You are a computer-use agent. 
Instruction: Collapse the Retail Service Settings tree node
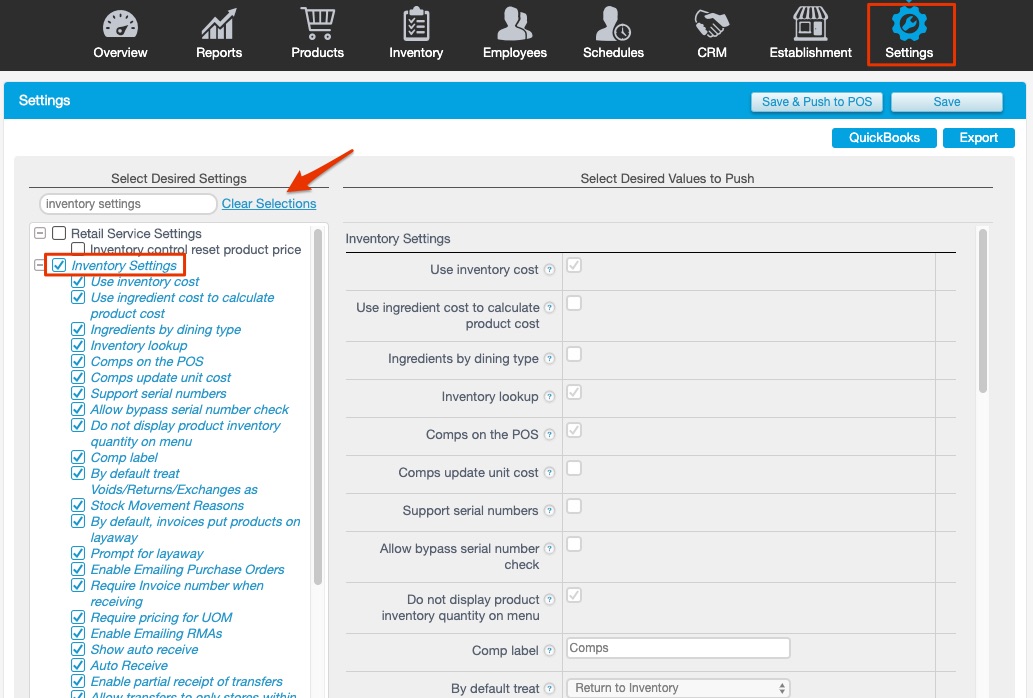coord(40,234)
